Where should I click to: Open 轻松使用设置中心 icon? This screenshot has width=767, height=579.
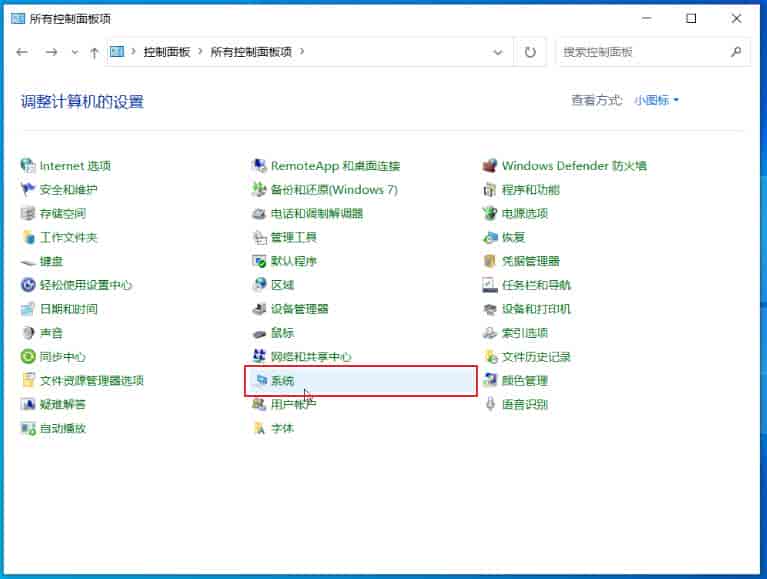[28, 285]
